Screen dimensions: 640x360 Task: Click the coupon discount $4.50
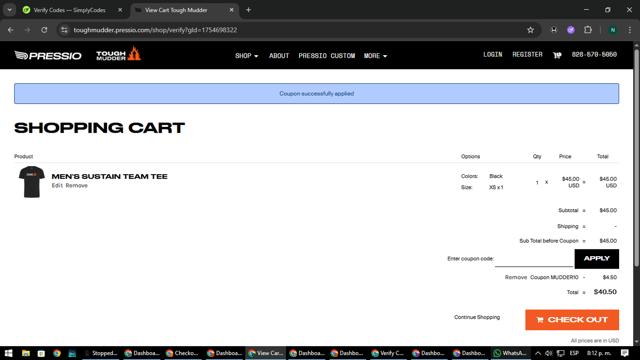[610, 277]
